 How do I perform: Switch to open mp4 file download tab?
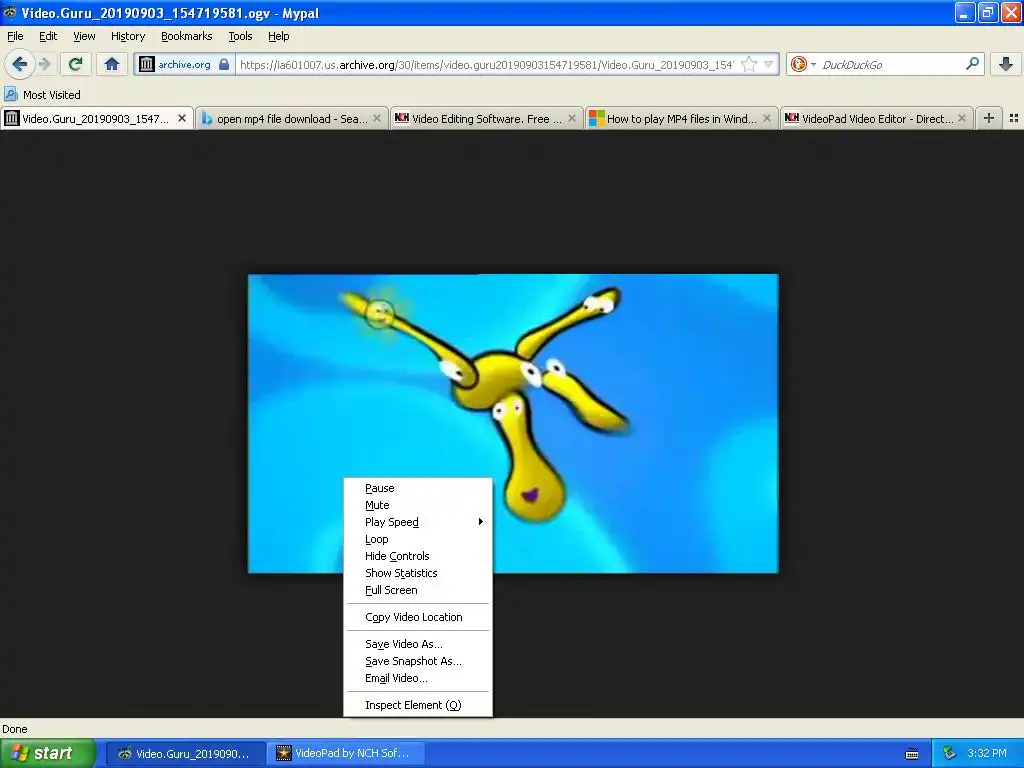[291, 118]
